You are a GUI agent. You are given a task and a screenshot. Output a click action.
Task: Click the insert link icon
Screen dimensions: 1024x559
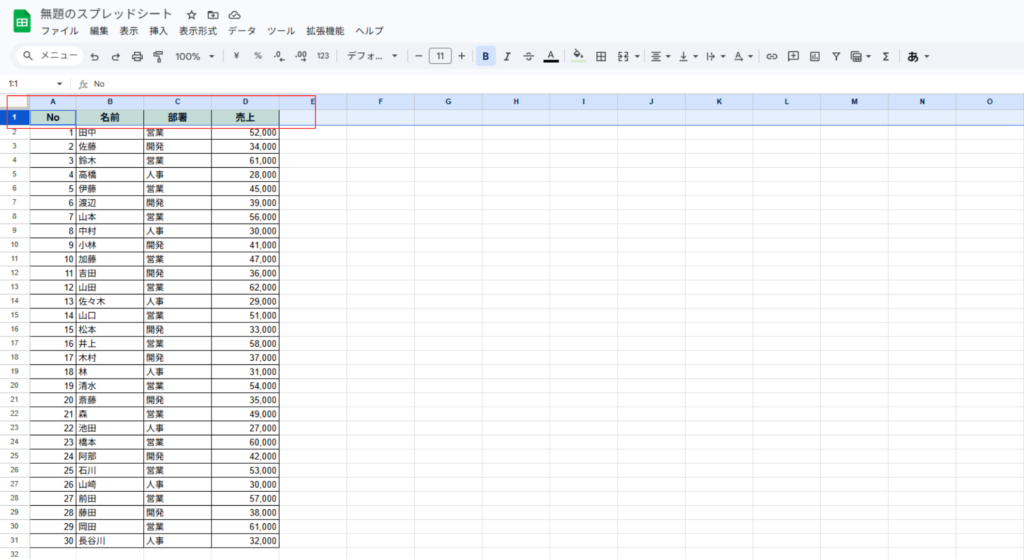coord(771,57)
